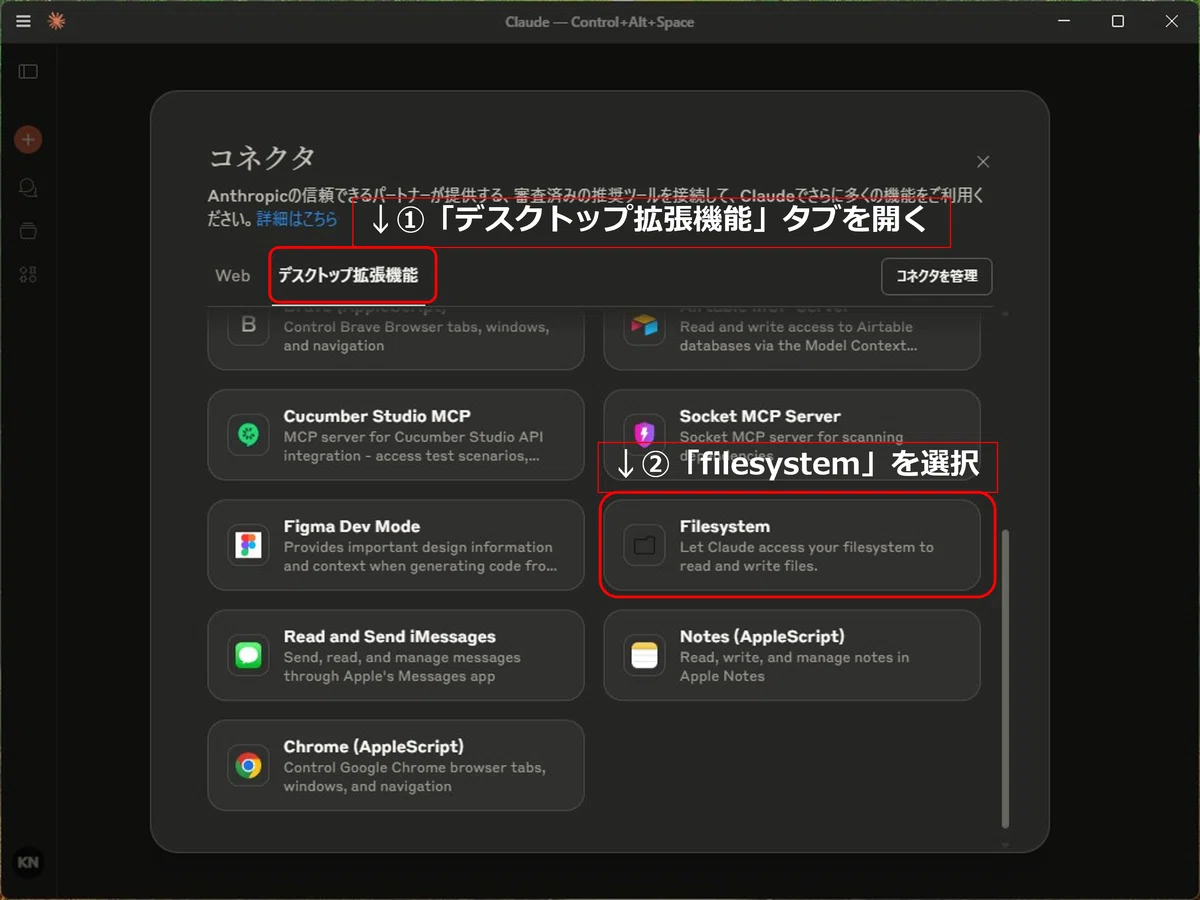1200x900 pixels.
Task: Click the iMessages green bubble icon
Action: coord(248,655)
